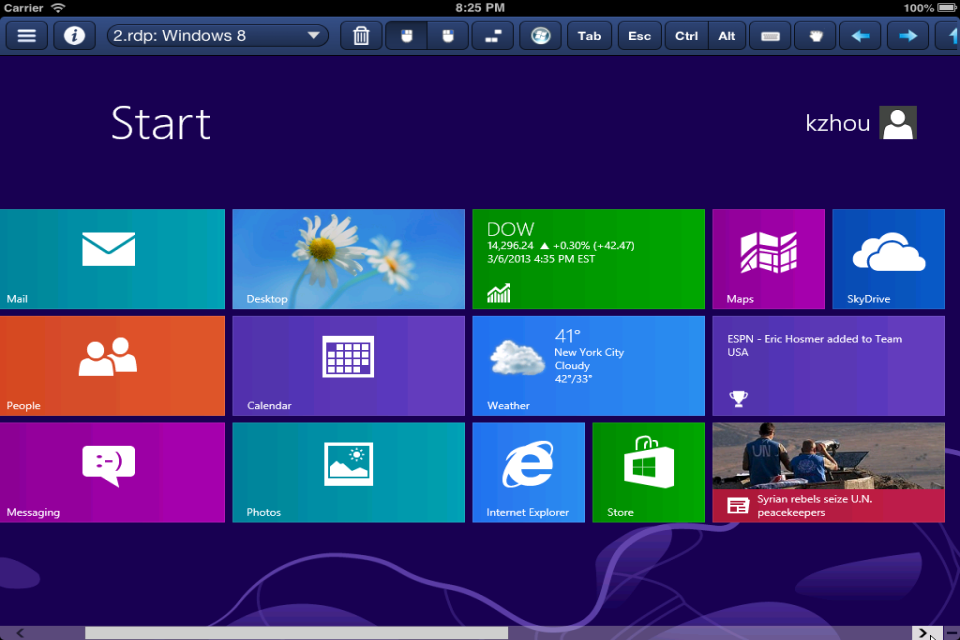Open the SkyDrive tile
960x640 pixels.
888,259
